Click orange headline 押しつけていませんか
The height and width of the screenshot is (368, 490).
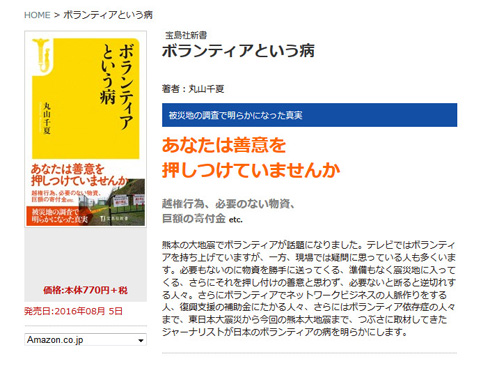point(251,170)
